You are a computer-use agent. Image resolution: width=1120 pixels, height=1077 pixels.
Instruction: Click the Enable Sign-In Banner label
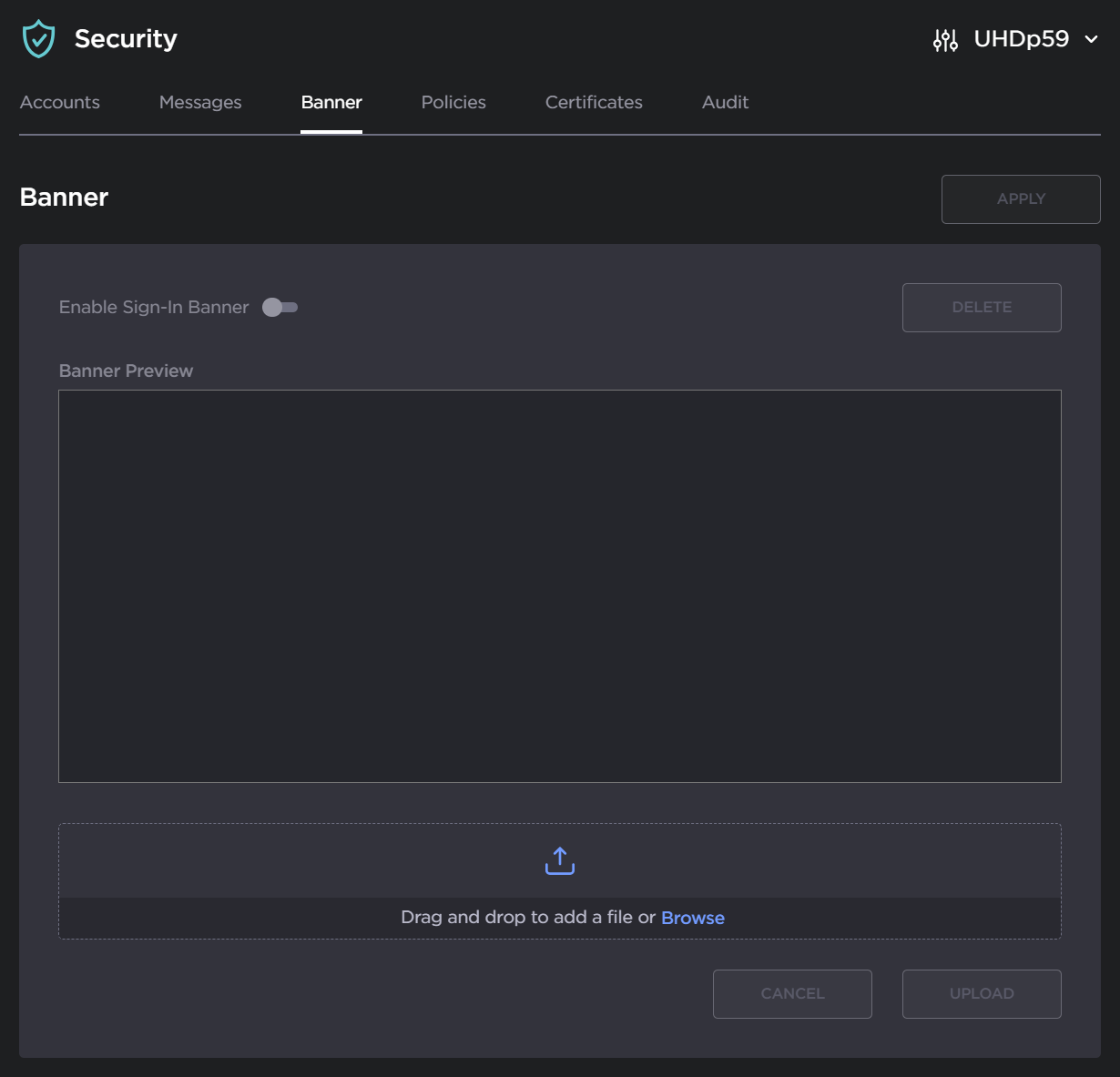coord(154,308)
